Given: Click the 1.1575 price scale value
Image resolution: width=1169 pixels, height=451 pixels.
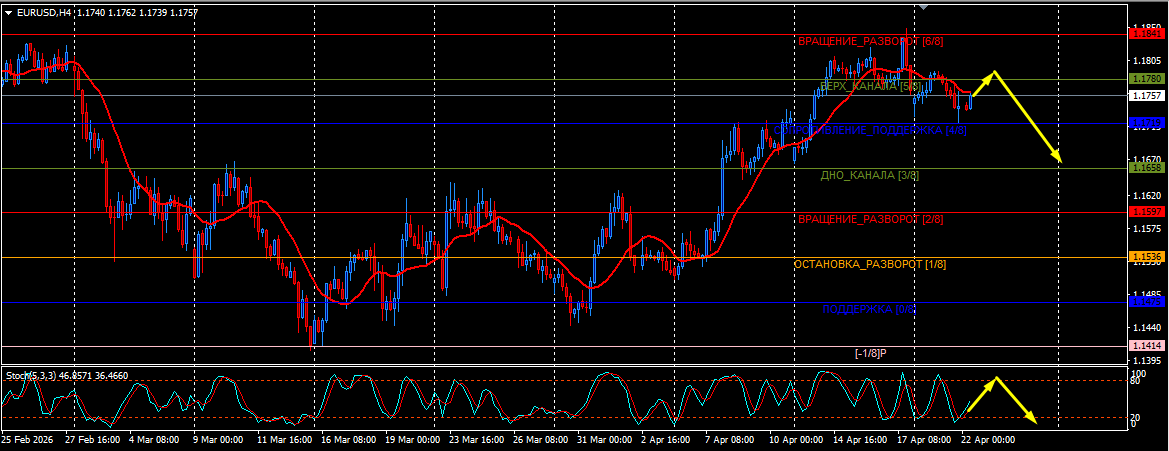Looking at the screenshot, I should click(1146, 228).
